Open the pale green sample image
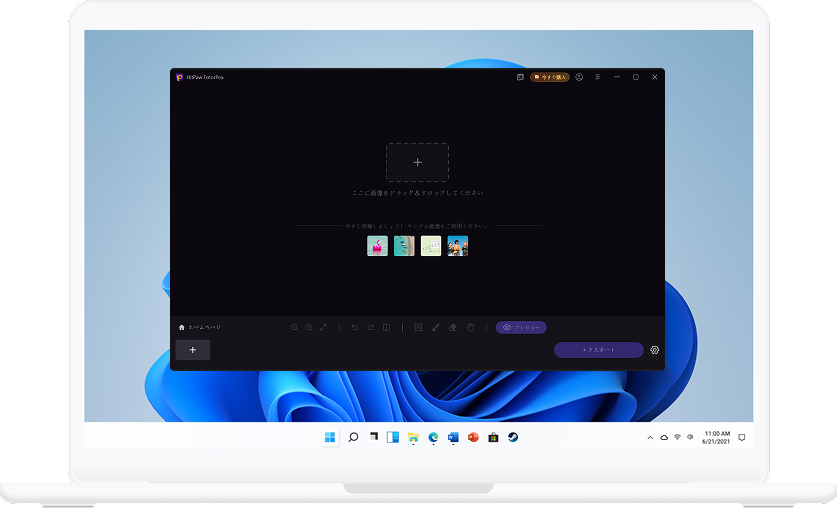 click(431, 246)
